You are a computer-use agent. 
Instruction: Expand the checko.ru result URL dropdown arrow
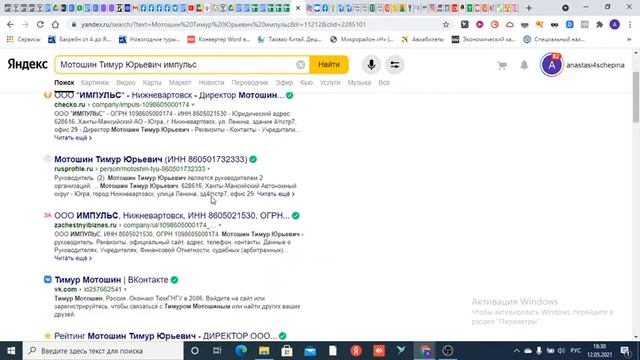point(193,105)
